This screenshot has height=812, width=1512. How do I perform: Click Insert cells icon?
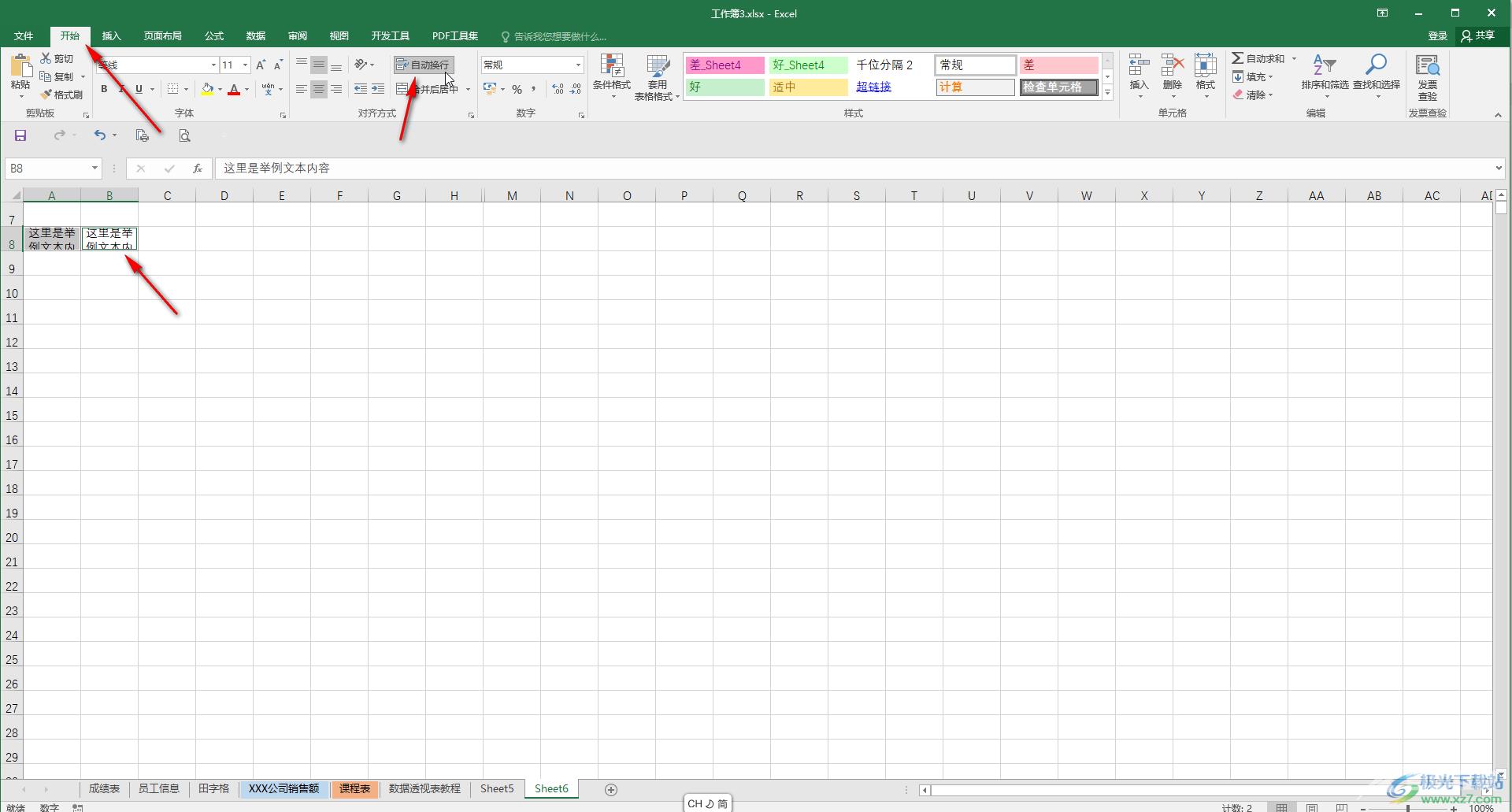pos(1139,65)
